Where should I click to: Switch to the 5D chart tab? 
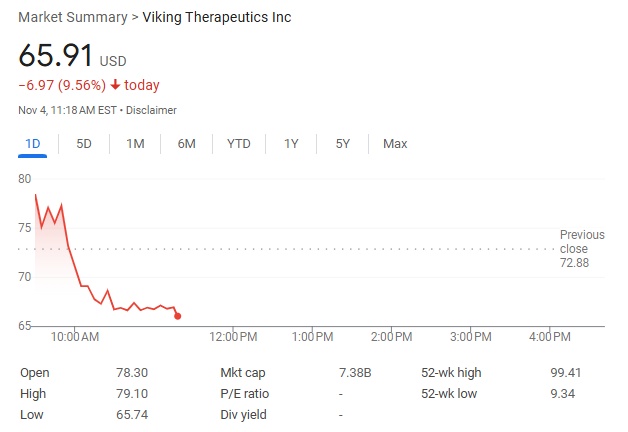(x=84, y=144)
